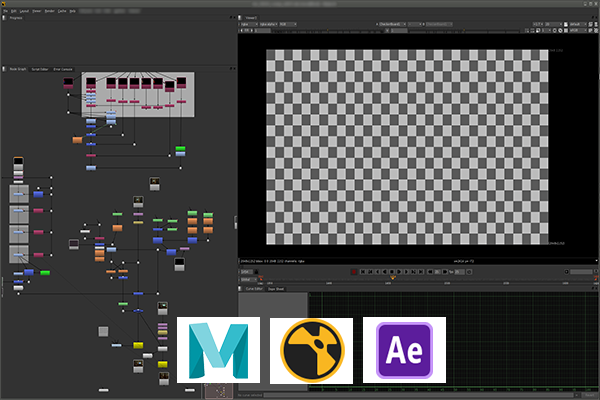The height and width of the screenshot is (400, 600).
Task: Open the Render menu
Action: coord(50,11)
